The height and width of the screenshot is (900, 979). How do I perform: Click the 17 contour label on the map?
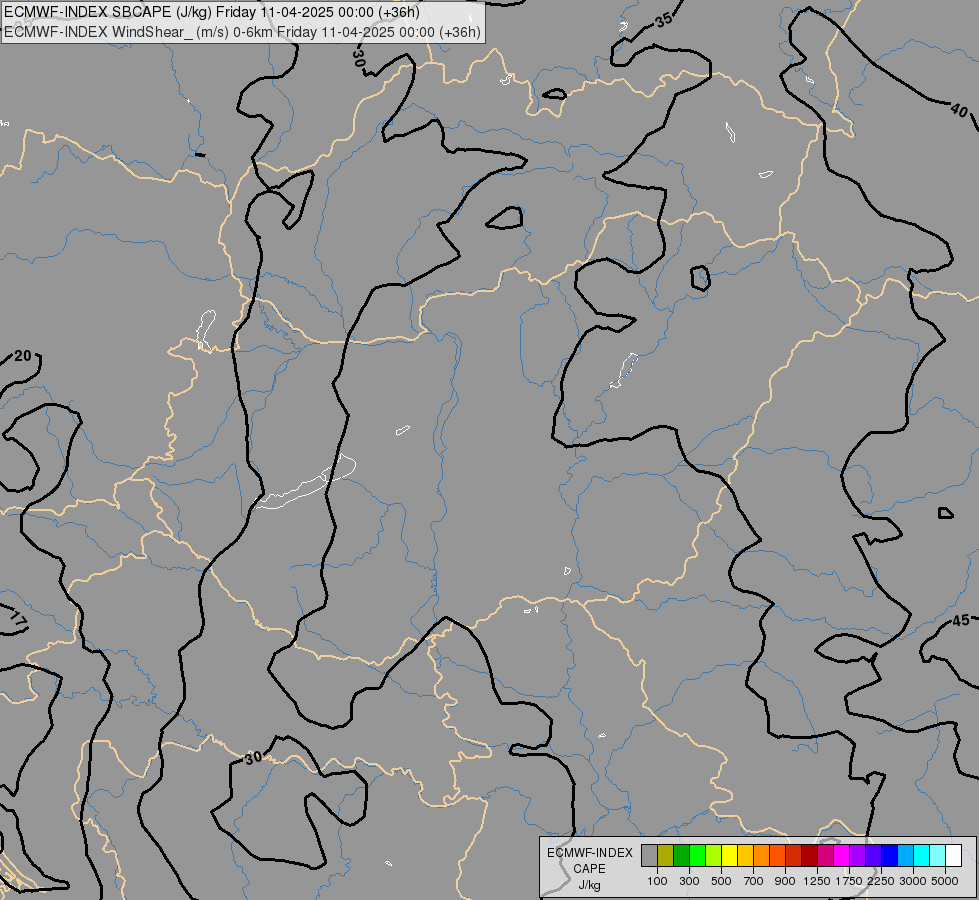(19, 620)
